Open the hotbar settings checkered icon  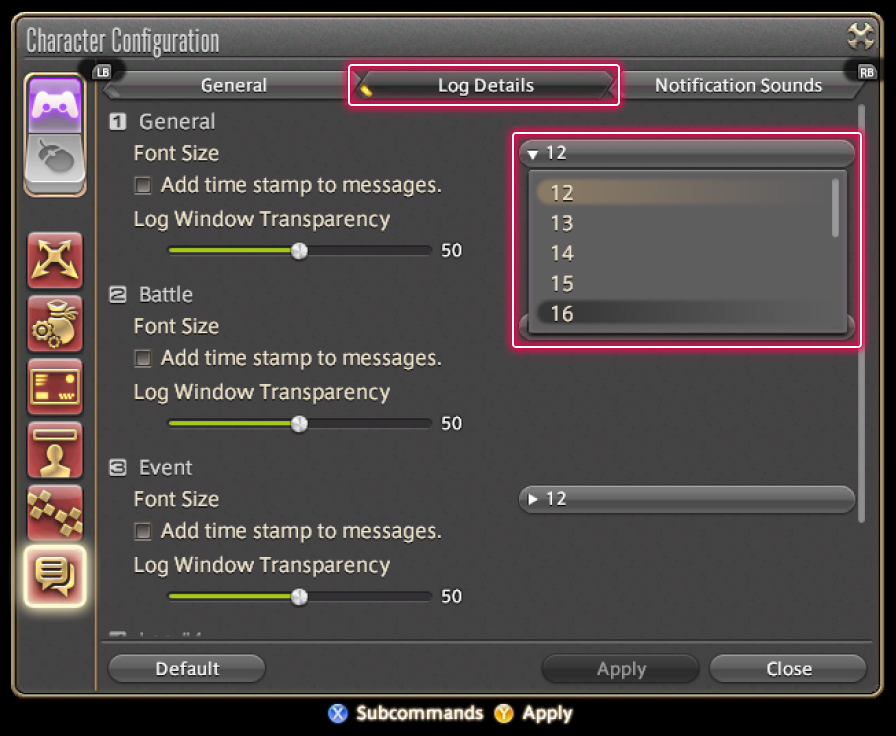[55, 513]
